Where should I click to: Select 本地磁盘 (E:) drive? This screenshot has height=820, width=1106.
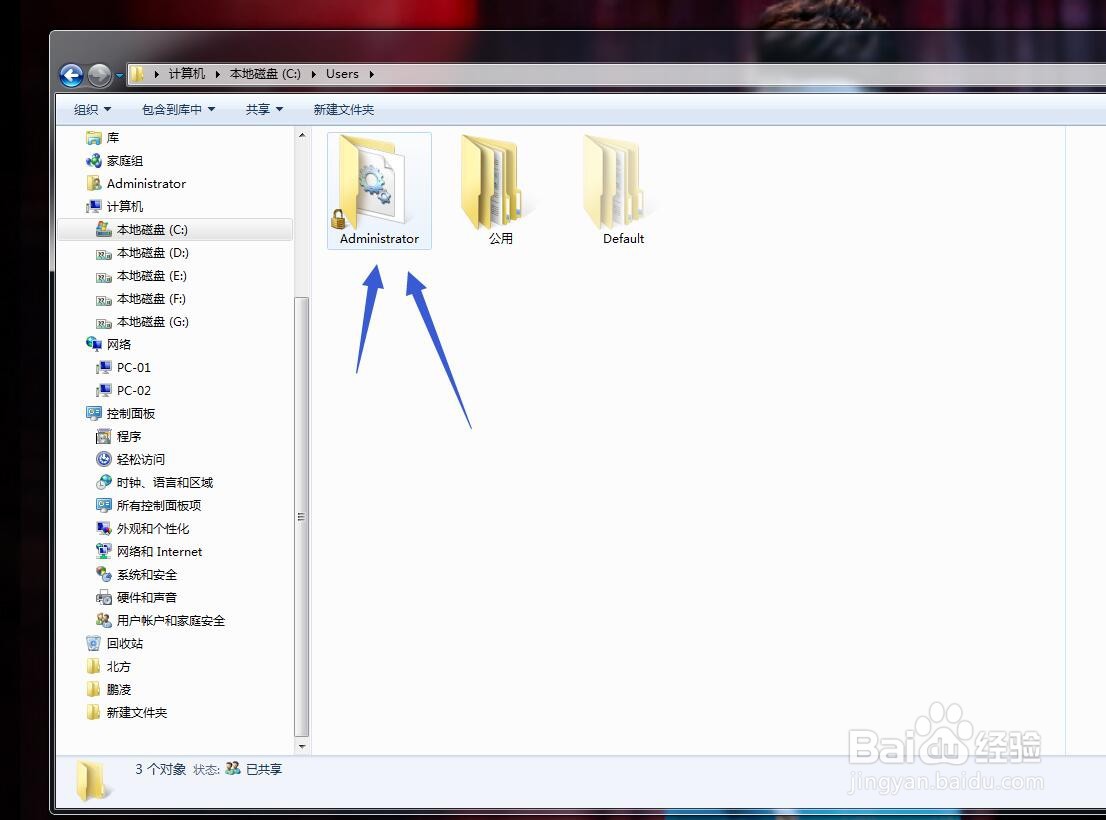click(x=141, y=276)
